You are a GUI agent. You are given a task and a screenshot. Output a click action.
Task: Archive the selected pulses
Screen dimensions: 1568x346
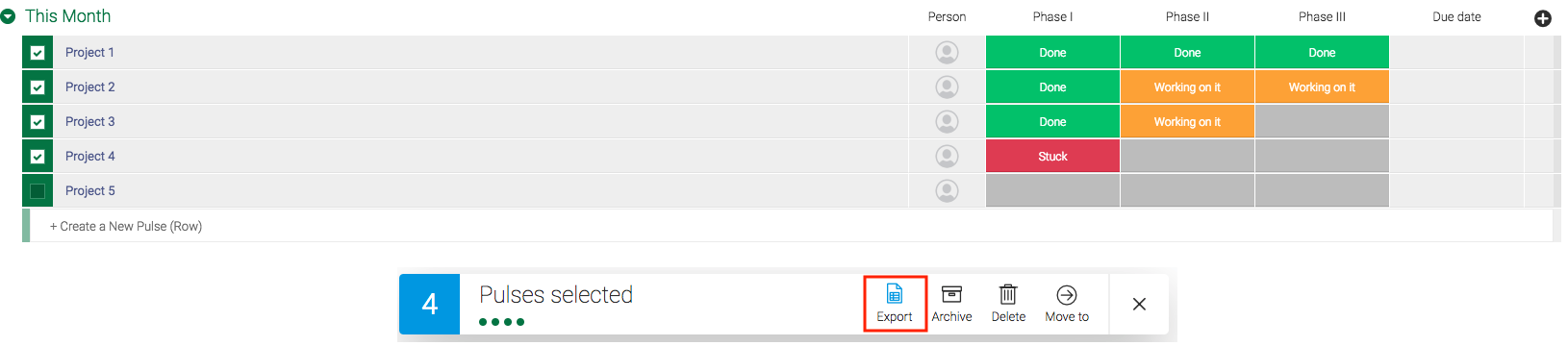coord(951,304)
